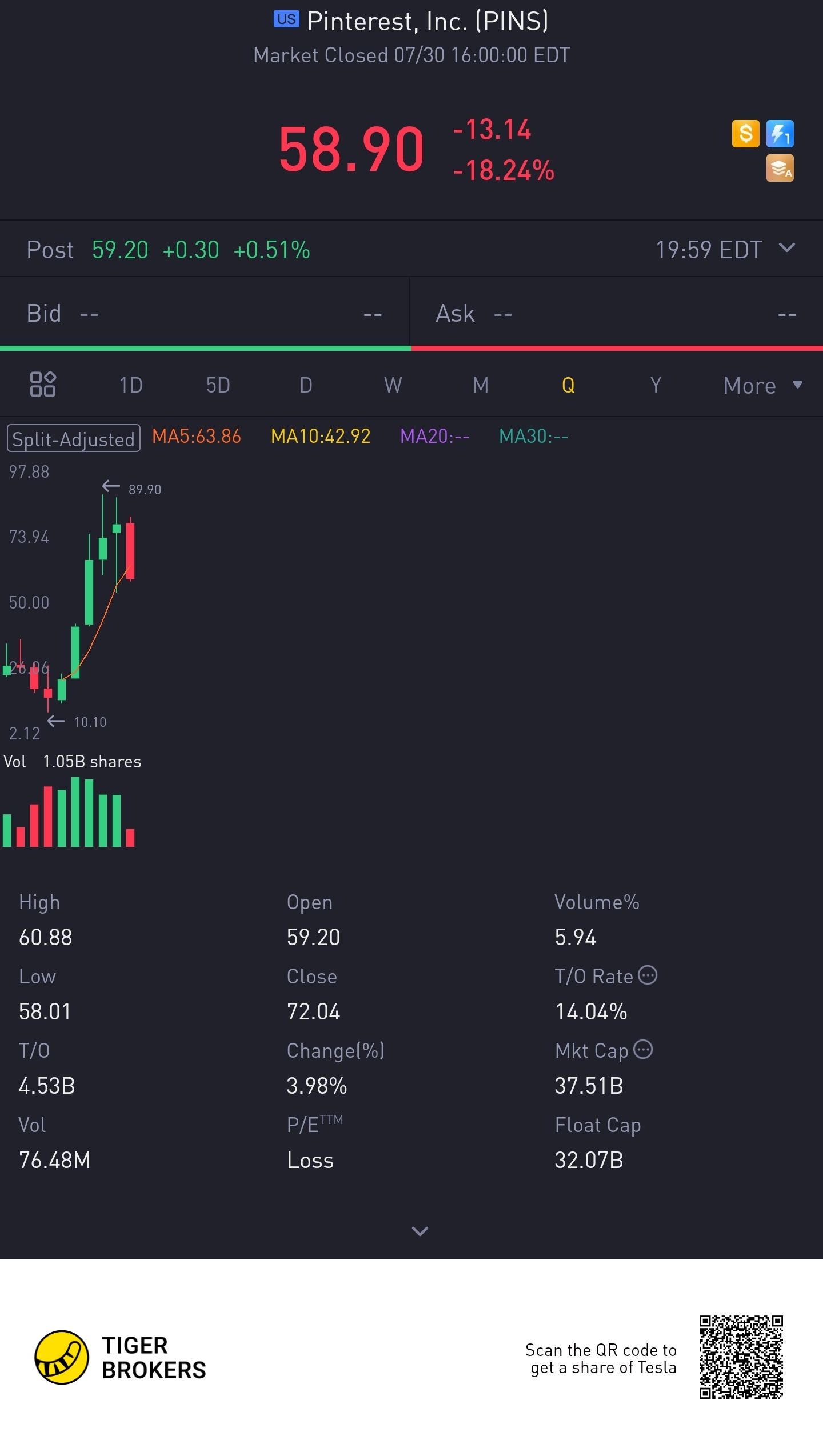Tap the Float Cap value 32.07B
The height and width of the screenshot is (1456, 823).
[589, 1160]
